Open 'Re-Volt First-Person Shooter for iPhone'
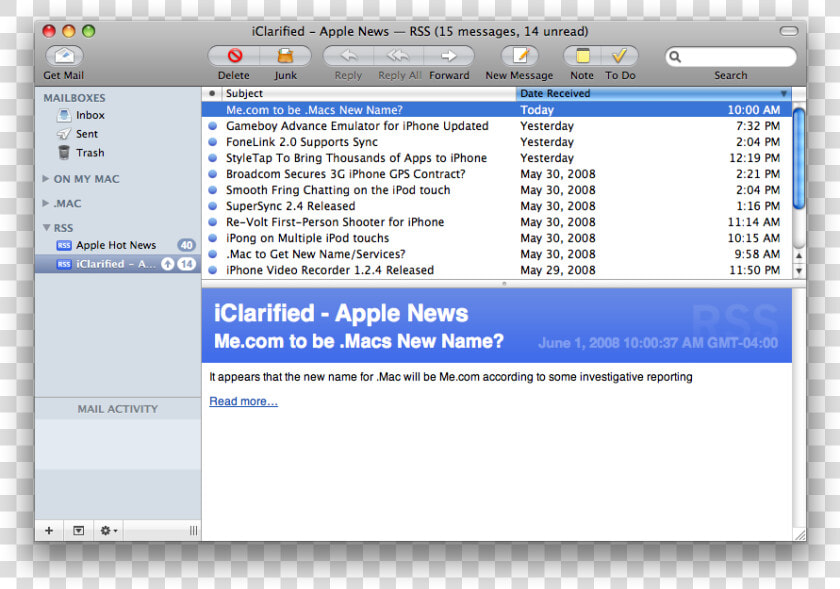The height and width of the screenshot is (589, 840). (x=497, y=222)
